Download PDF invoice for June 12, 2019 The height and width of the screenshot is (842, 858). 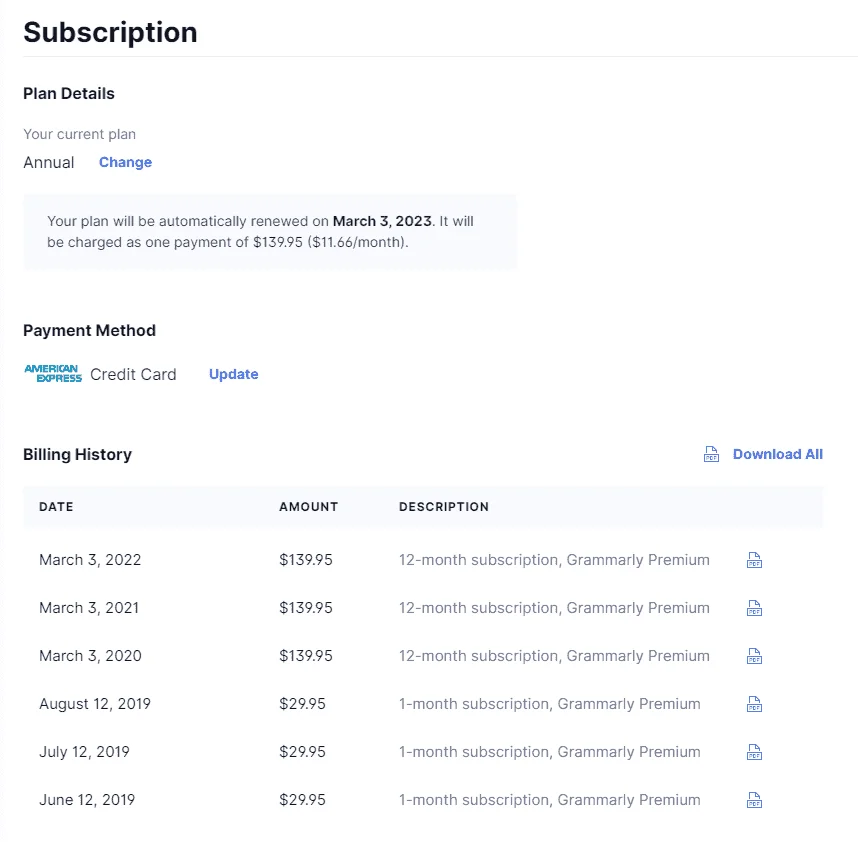coord(754,800)
